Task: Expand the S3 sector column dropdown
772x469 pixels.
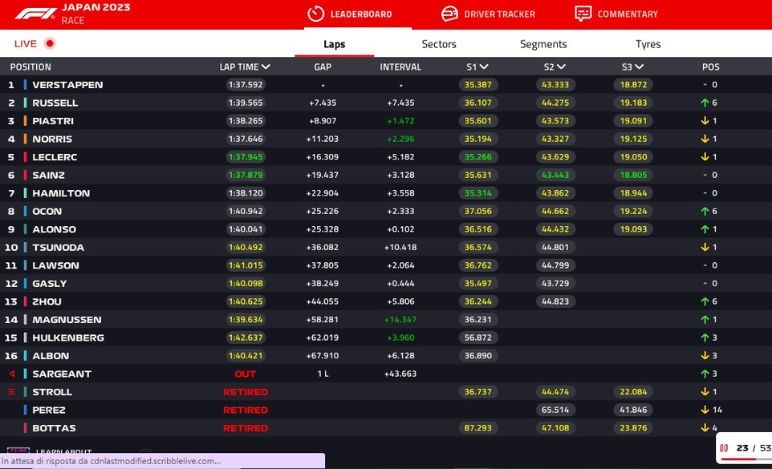Action: [632, 67]
